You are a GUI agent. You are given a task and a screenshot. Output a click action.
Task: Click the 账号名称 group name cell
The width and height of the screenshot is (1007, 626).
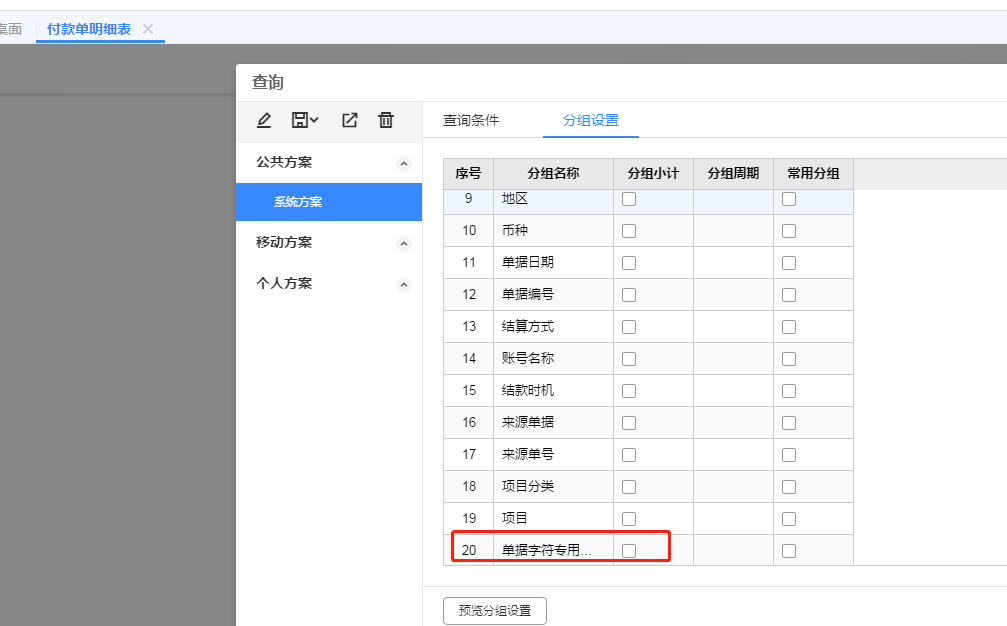tap(554, 358)
